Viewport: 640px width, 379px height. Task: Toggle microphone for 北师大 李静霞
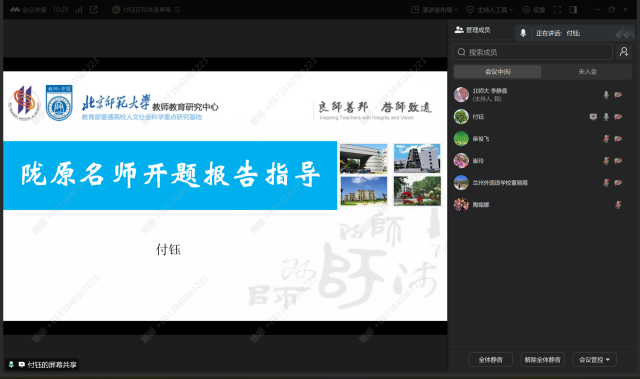tap(606, 95)
